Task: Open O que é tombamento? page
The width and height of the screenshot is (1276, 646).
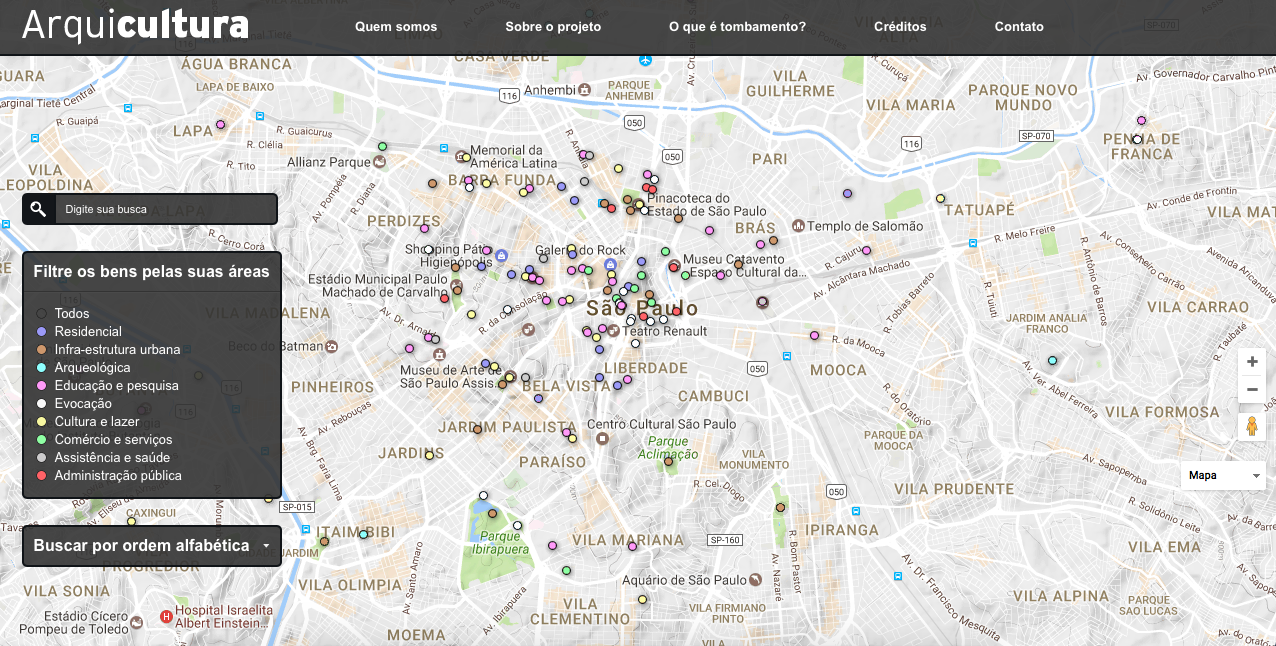Action: click(737, 27)
